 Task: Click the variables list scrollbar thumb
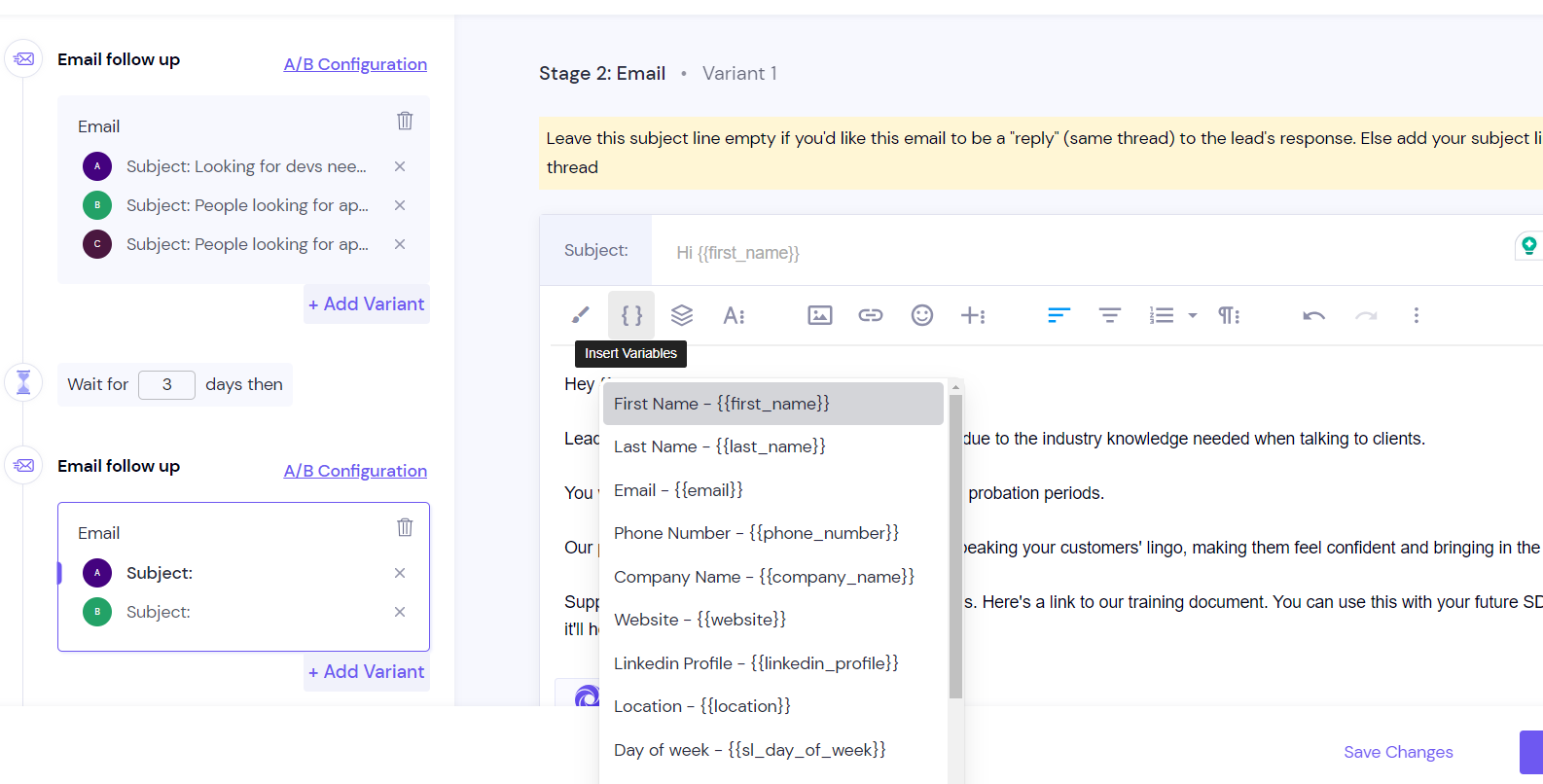click(955, 546)
